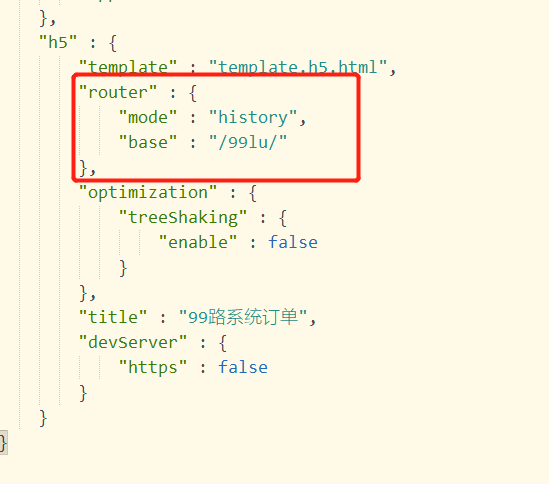Place cursor in "history" value
This screenshot has width=549, height=484.
(253, 118)
